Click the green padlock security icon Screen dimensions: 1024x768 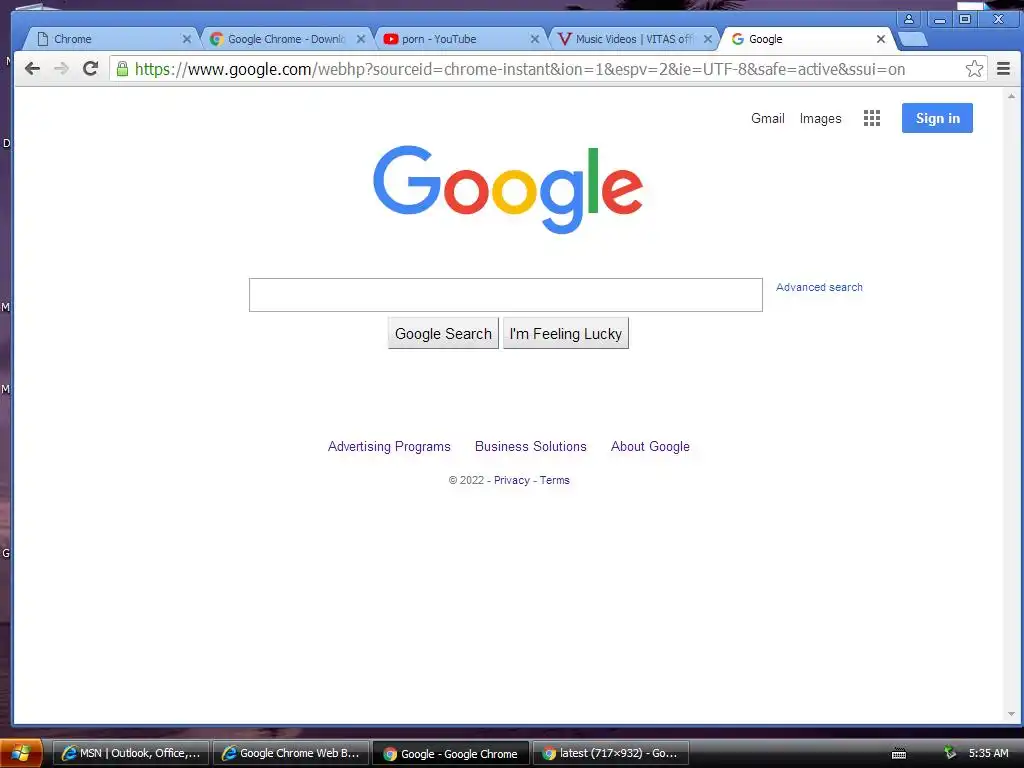[122, 69]
